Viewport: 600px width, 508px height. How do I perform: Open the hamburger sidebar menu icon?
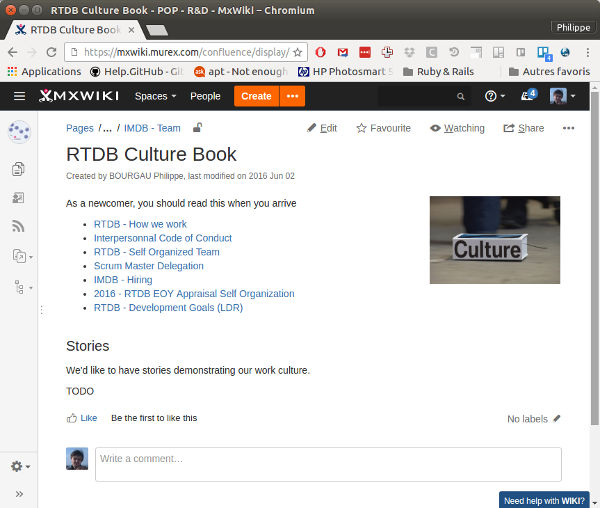pyautogui.click(x=20, y=96)
